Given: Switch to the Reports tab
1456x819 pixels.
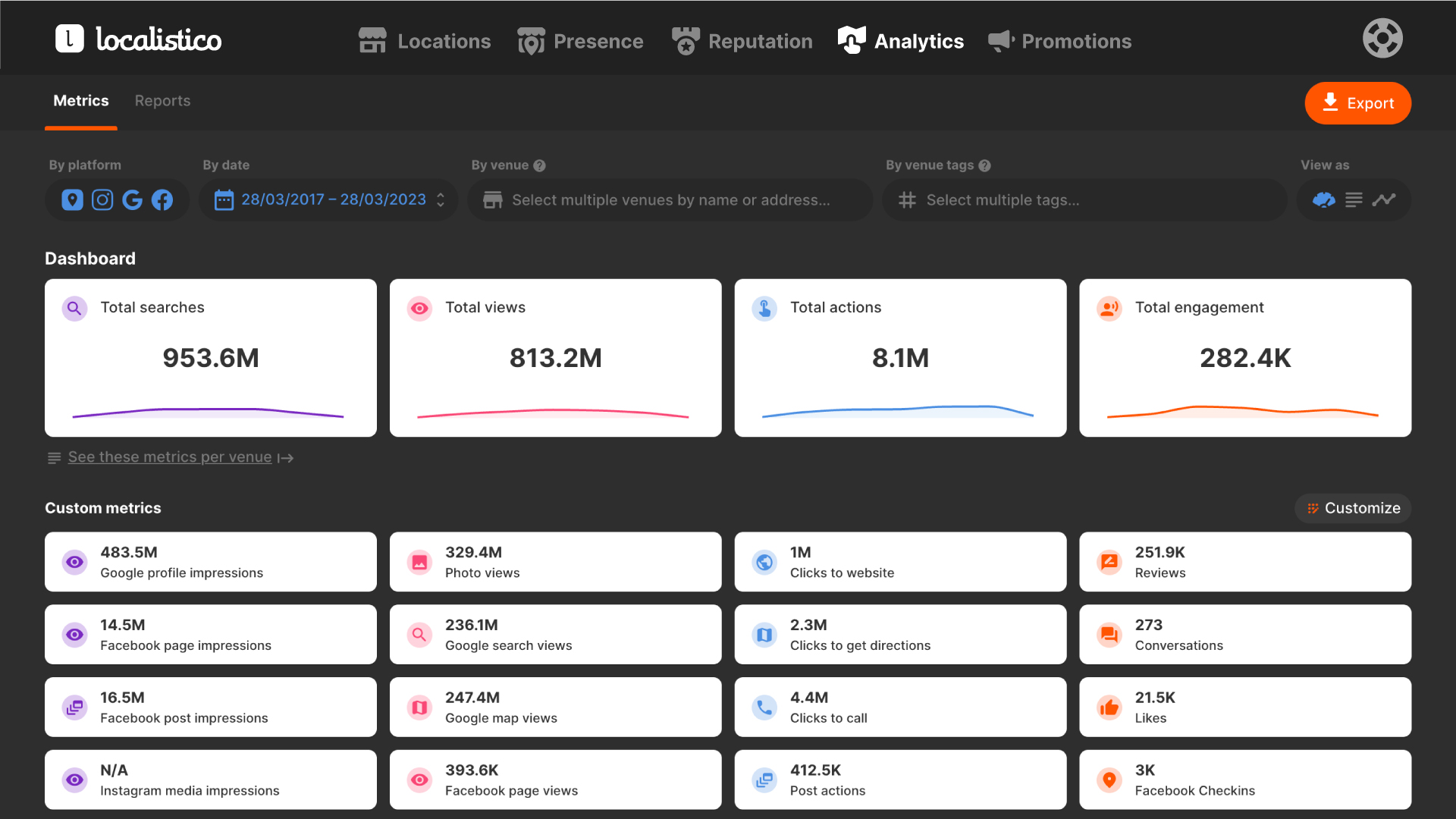Looking at the screenshot, I should pos(162,101).
